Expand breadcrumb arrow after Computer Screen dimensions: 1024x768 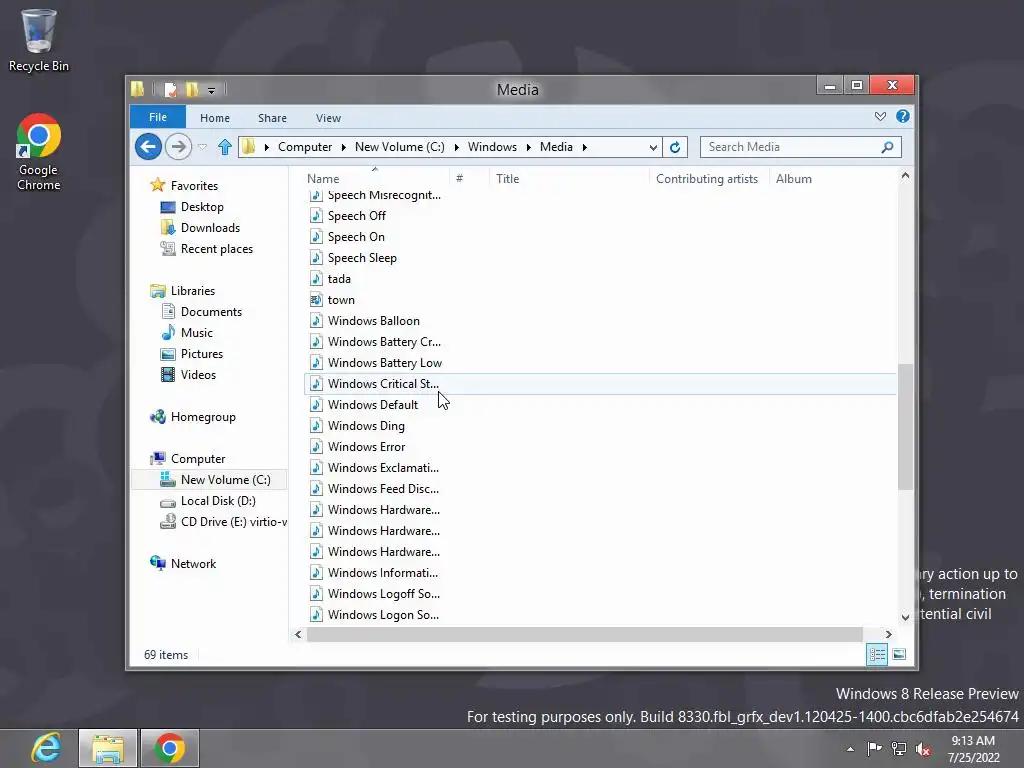[344, 147]
